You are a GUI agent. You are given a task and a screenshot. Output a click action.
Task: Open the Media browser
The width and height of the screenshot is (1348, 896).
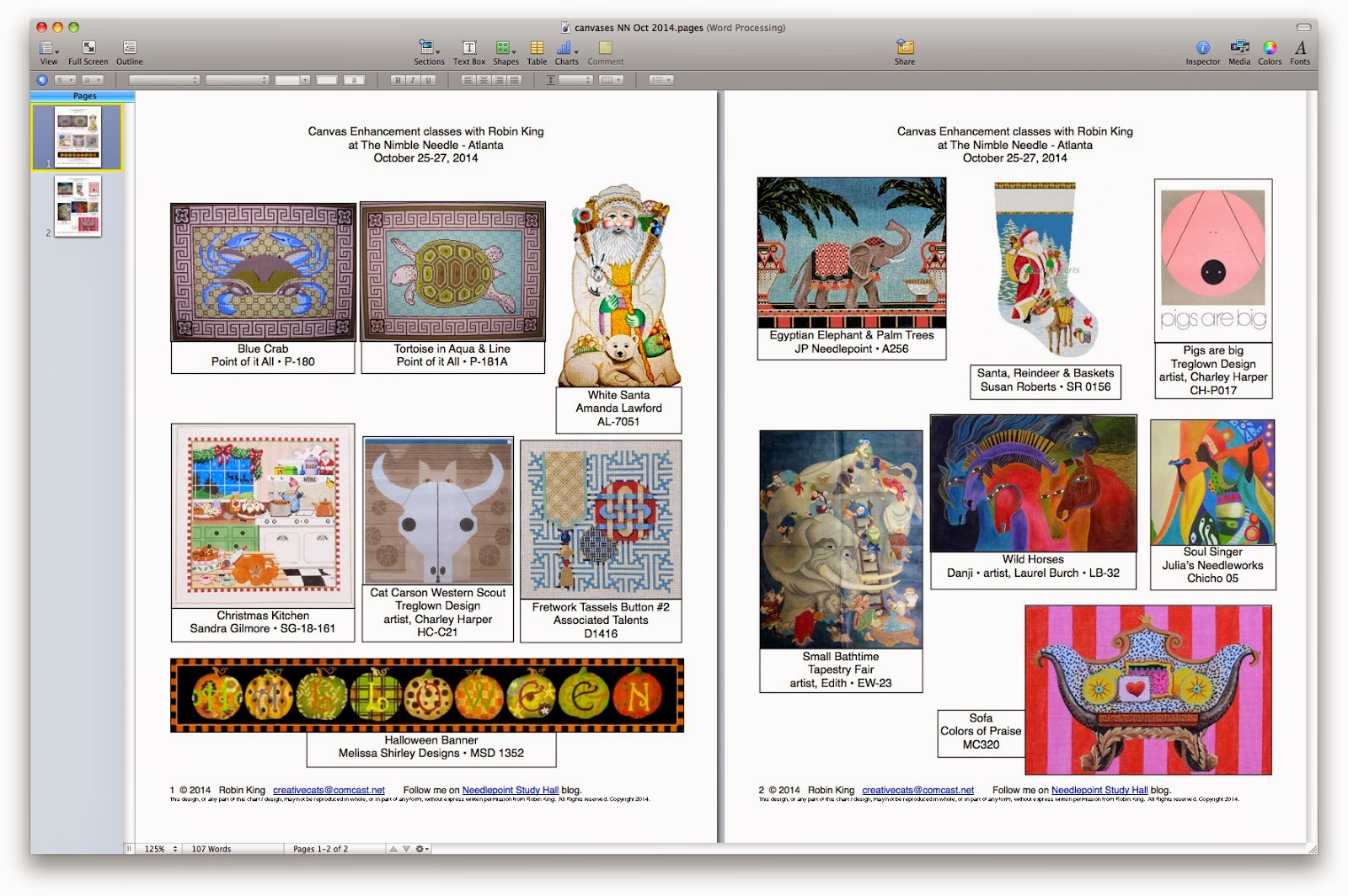(x=1238, y=51)
